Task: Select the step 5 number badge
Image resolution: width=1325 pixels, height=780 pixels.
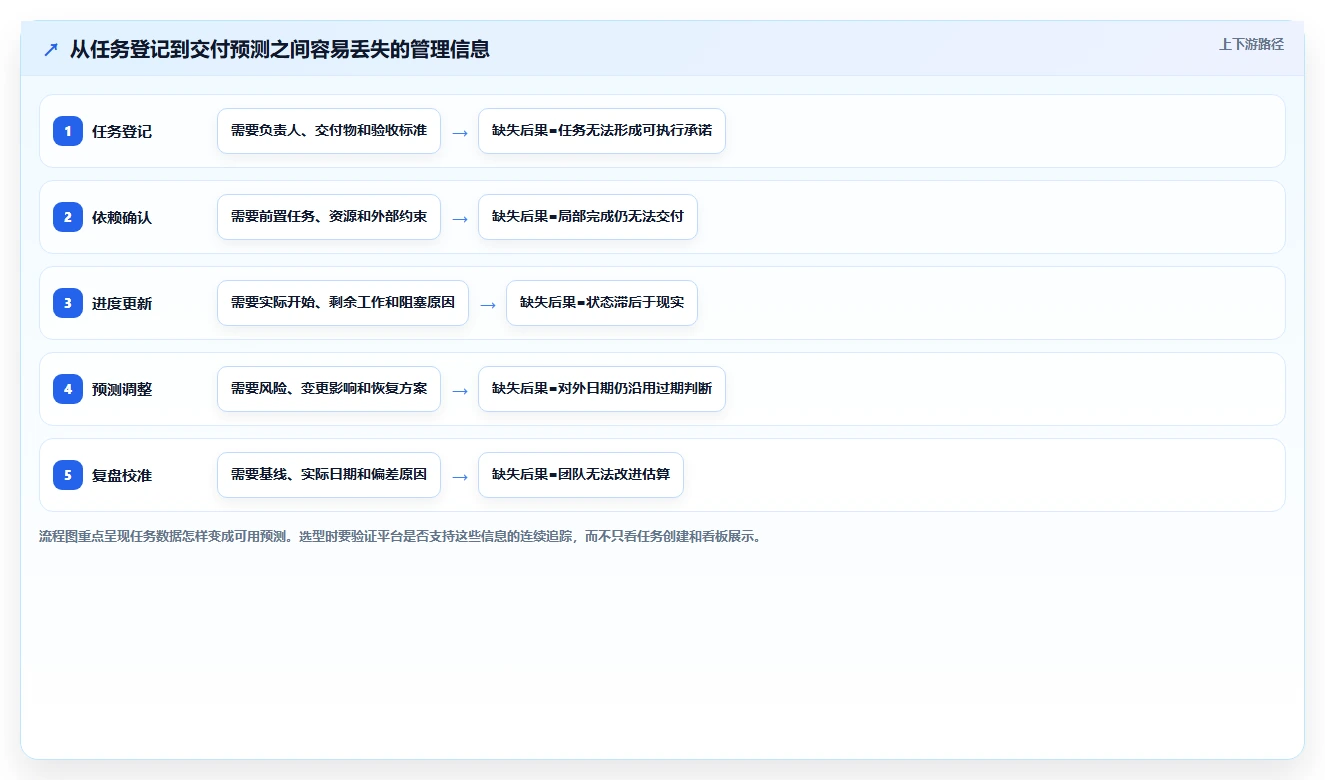Action: [x=68, y=475]
